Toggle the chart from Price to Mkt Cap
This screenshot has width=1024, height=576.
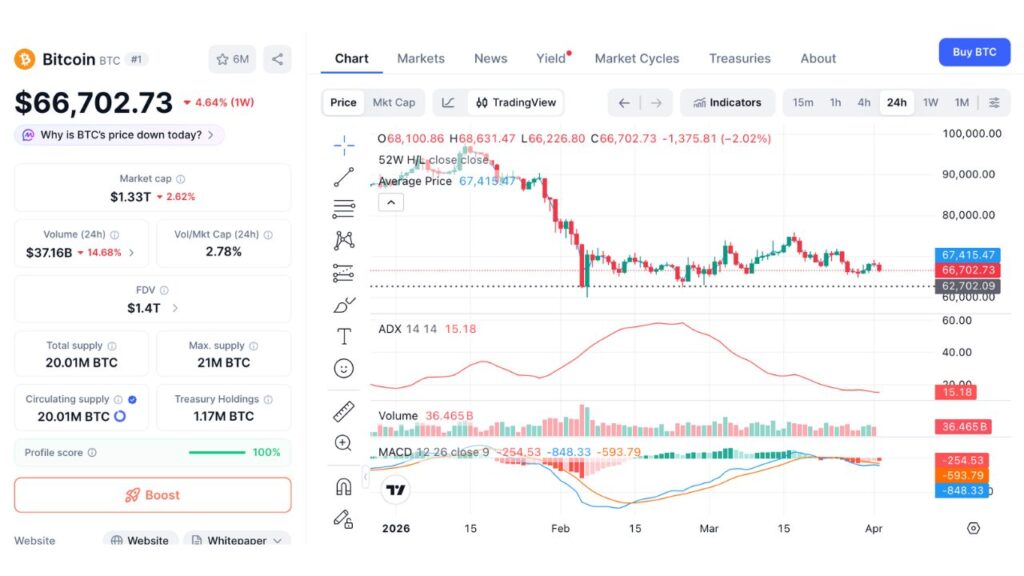coord(394,102)
